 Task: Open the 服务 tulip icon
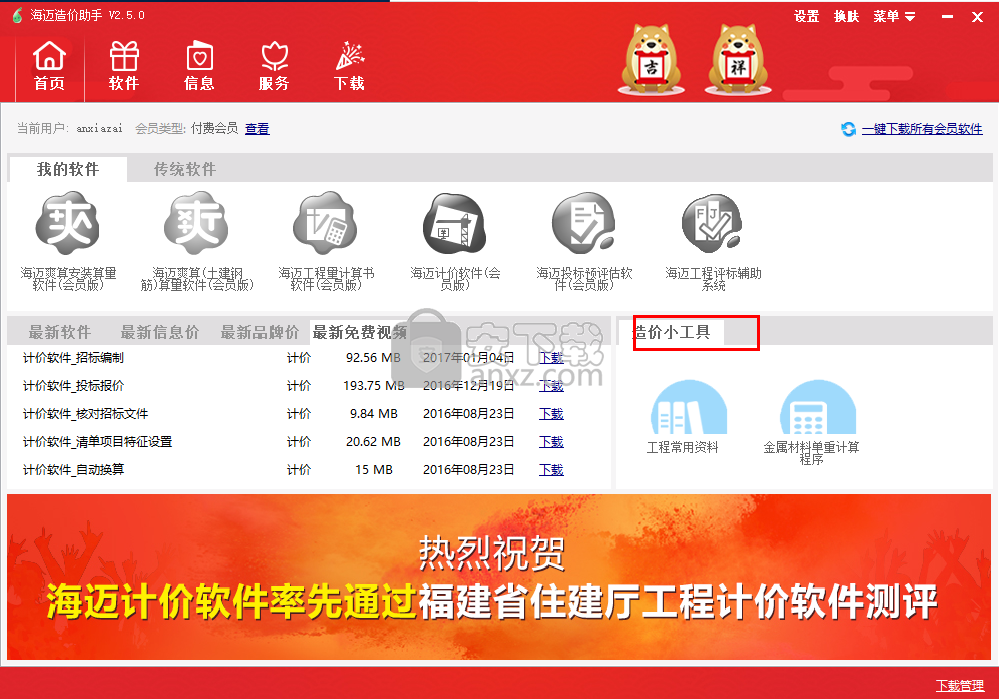(x=275, y=66)
